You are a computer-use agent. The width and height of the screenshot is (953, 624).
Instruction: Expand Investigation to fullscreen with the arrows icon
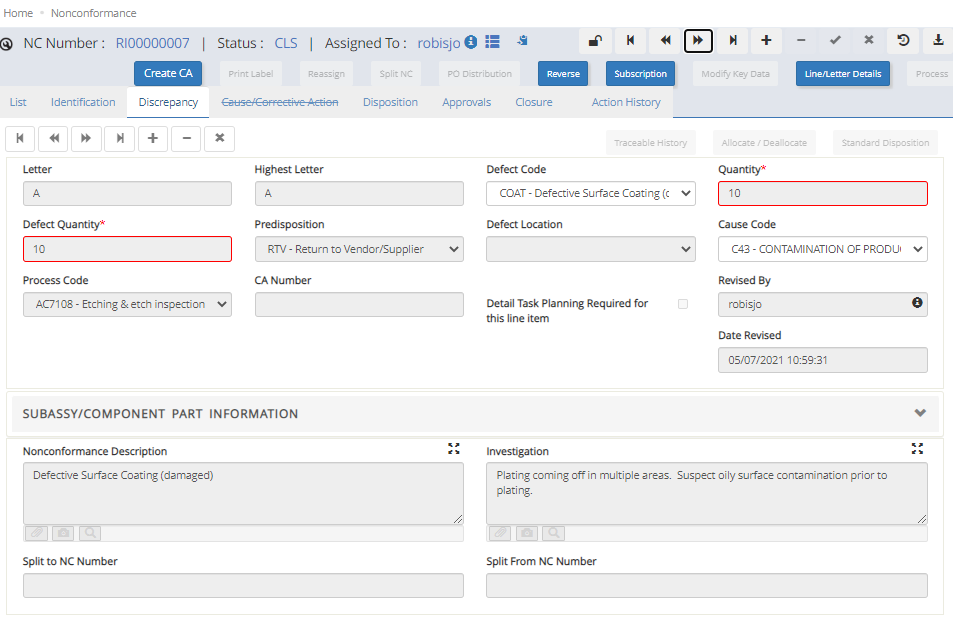(917, 449)
